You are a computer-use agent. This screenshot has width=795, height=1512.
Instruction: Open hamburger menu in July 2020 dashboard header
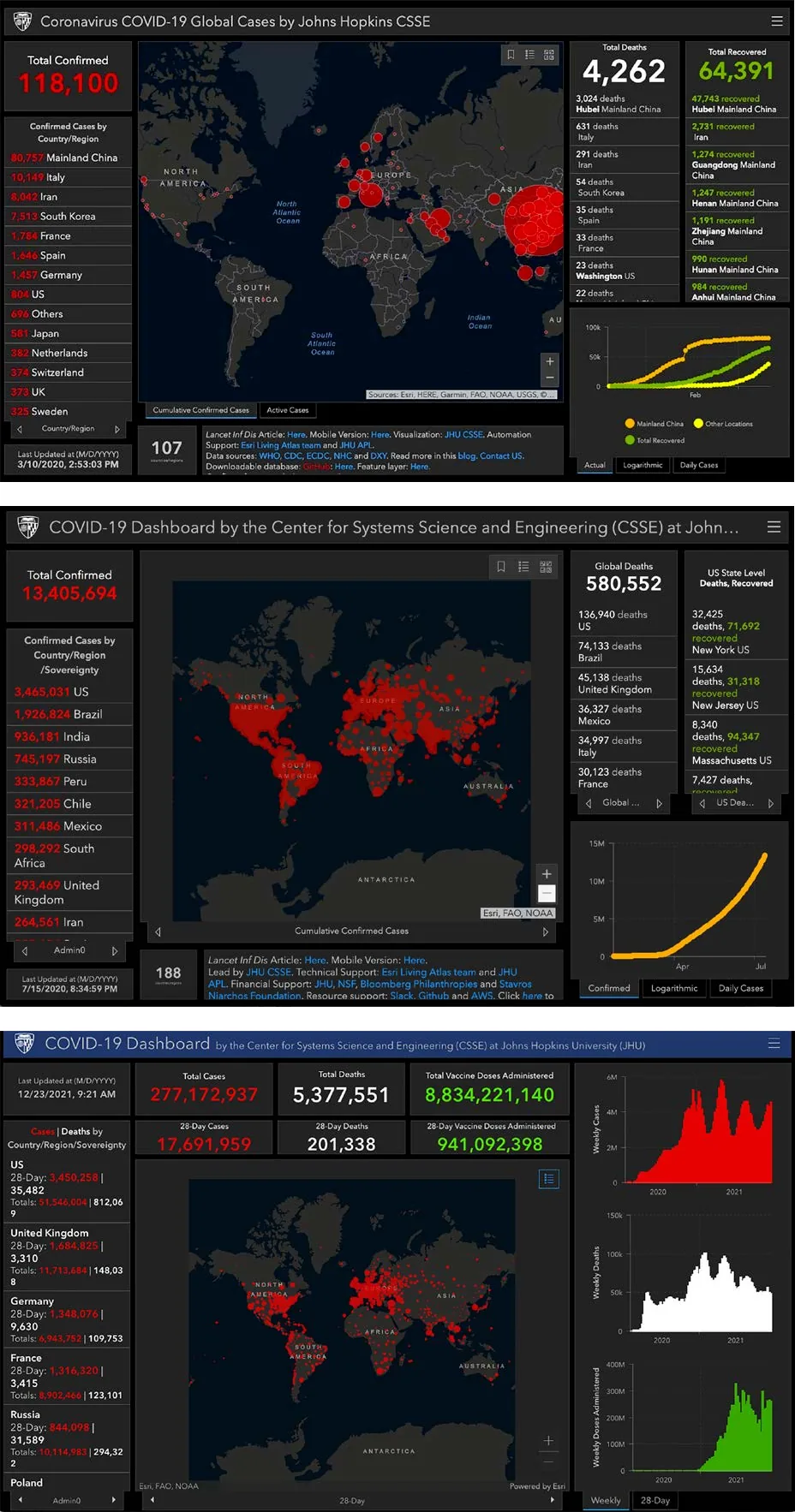click(x=774, y=527)
